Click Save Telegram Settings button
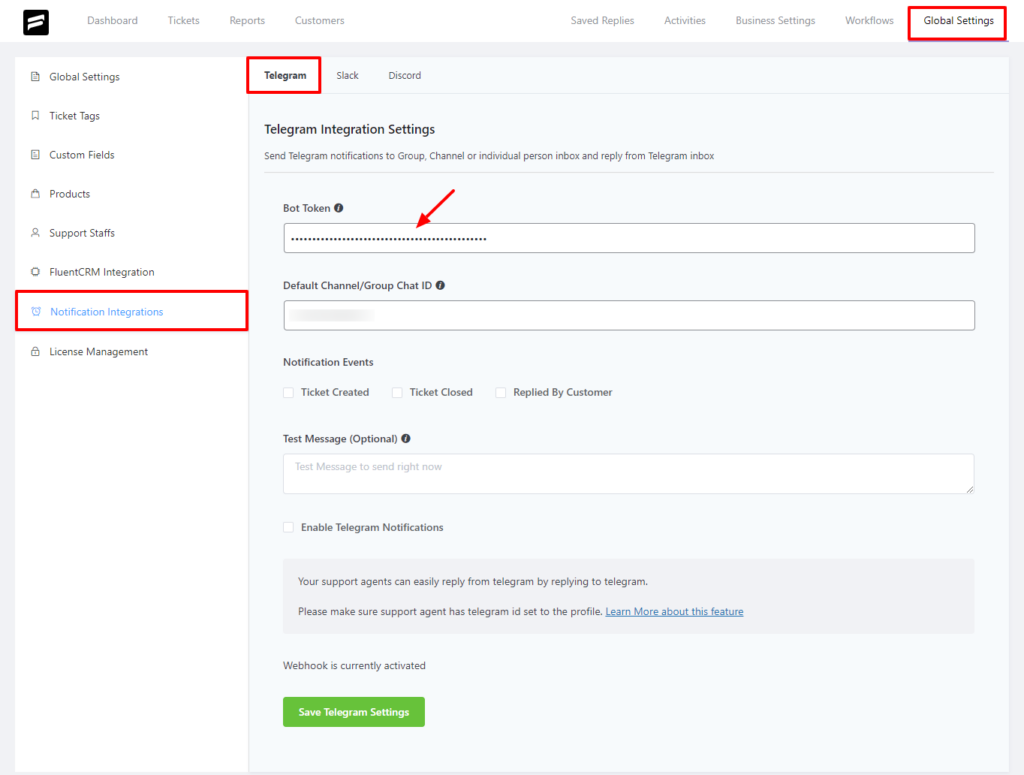Viewport: 1024px width, 775px height. (353, 712)
